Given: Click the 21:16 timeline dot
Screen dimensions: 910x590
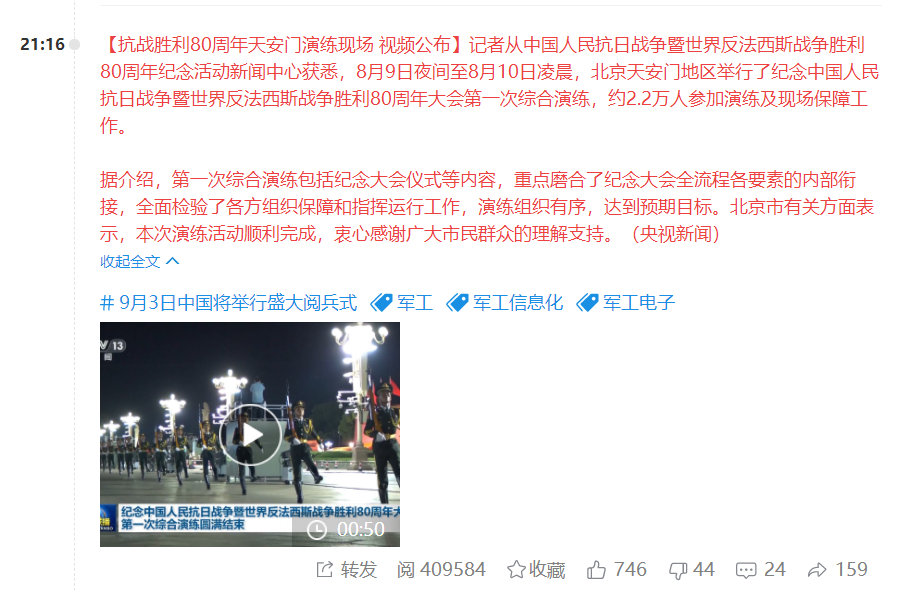Looking at the screenshot, I should pos(74,44).
